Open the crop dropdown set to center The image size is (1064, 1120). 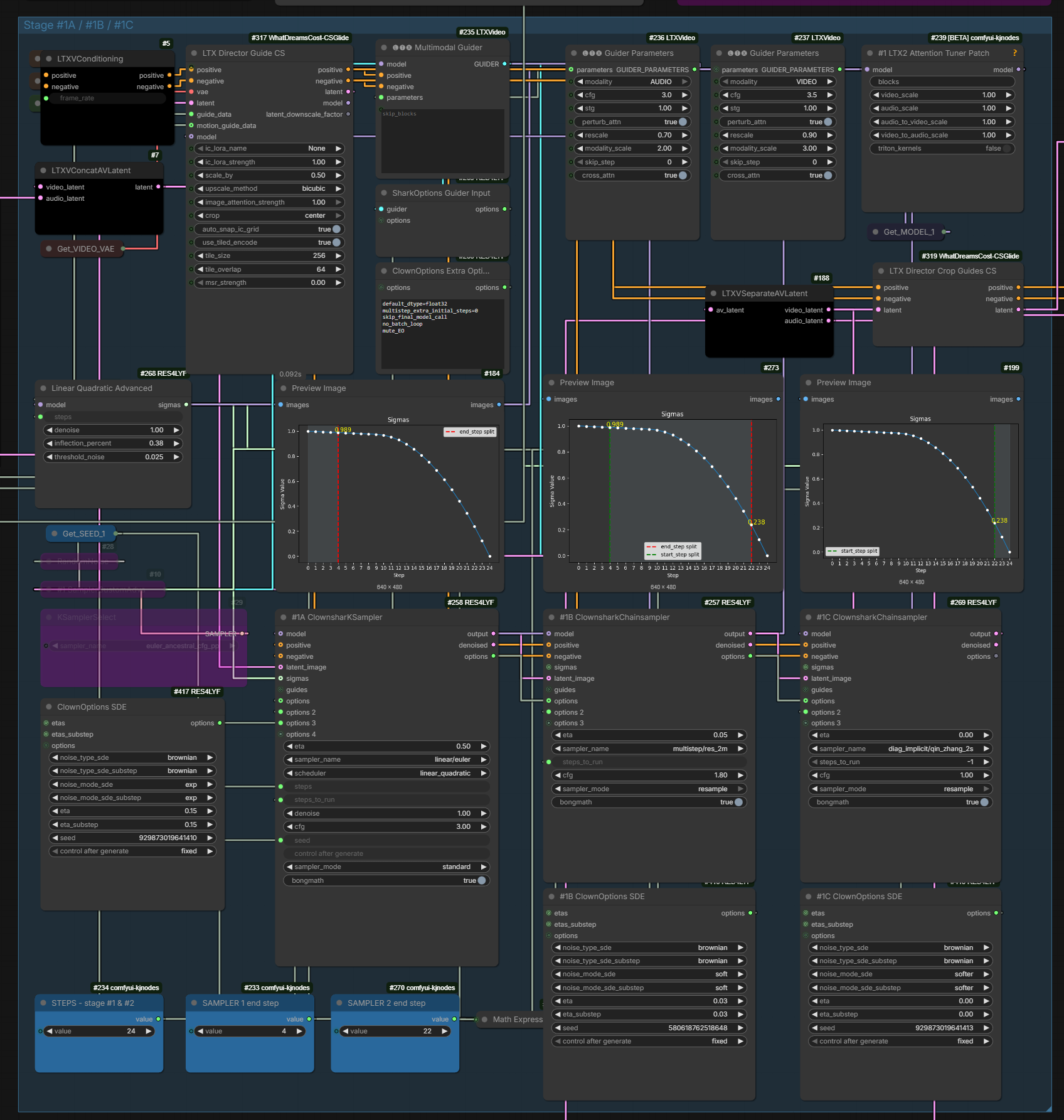[x=270, y=216]
